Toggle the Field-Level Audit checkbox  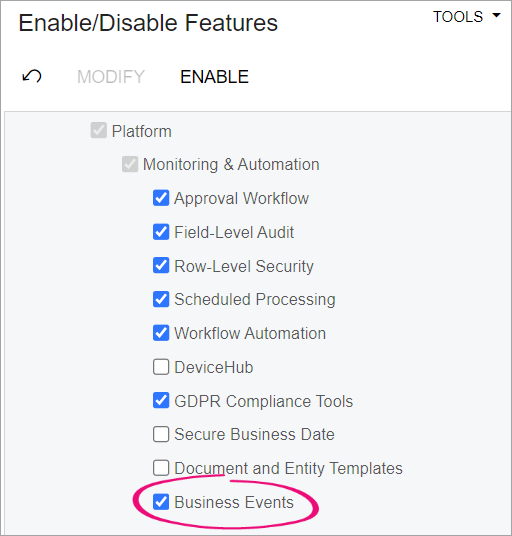tap(161, 232)
